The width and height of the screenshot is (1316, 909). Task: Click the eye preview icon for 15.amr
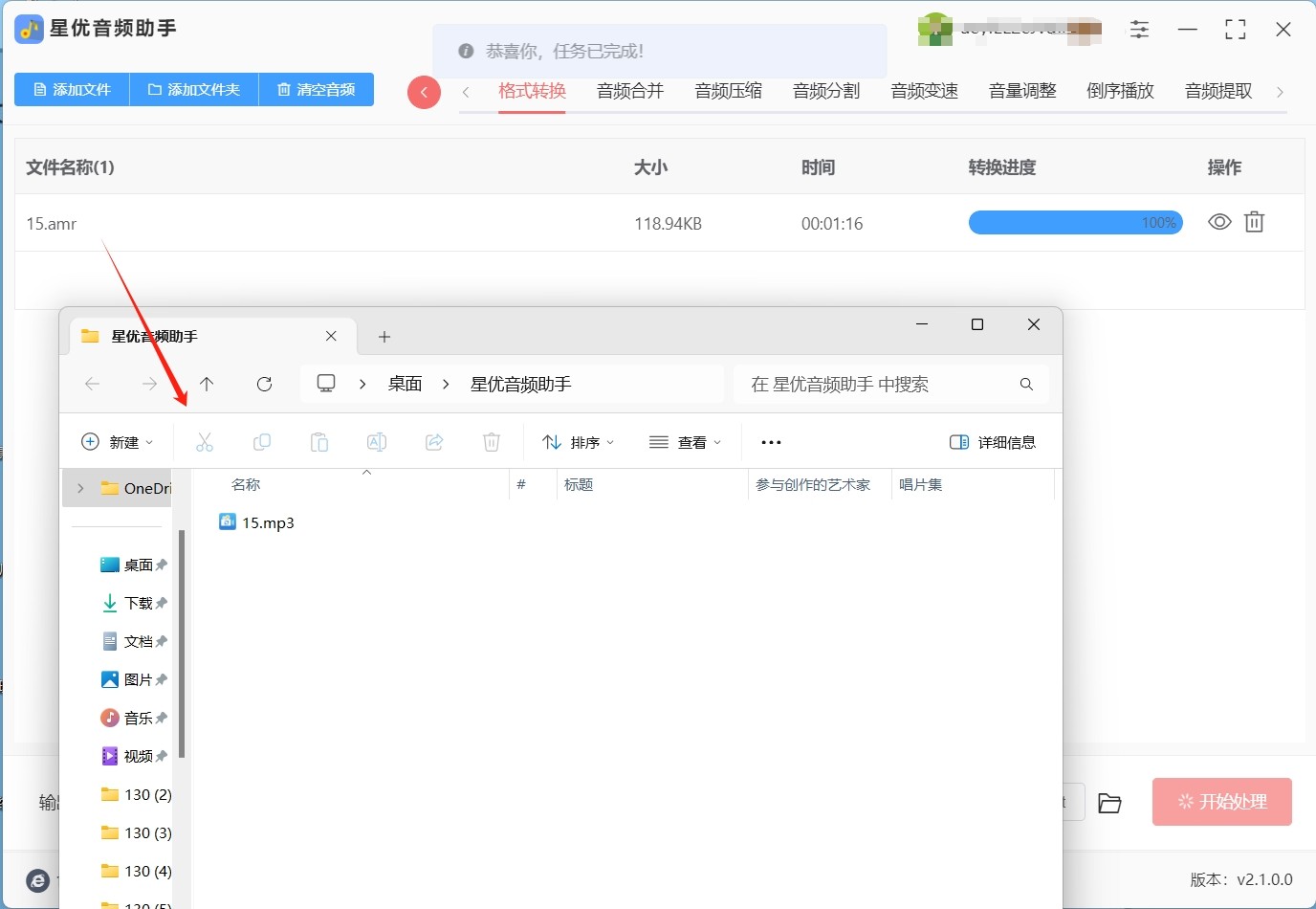pos(1218,223)
